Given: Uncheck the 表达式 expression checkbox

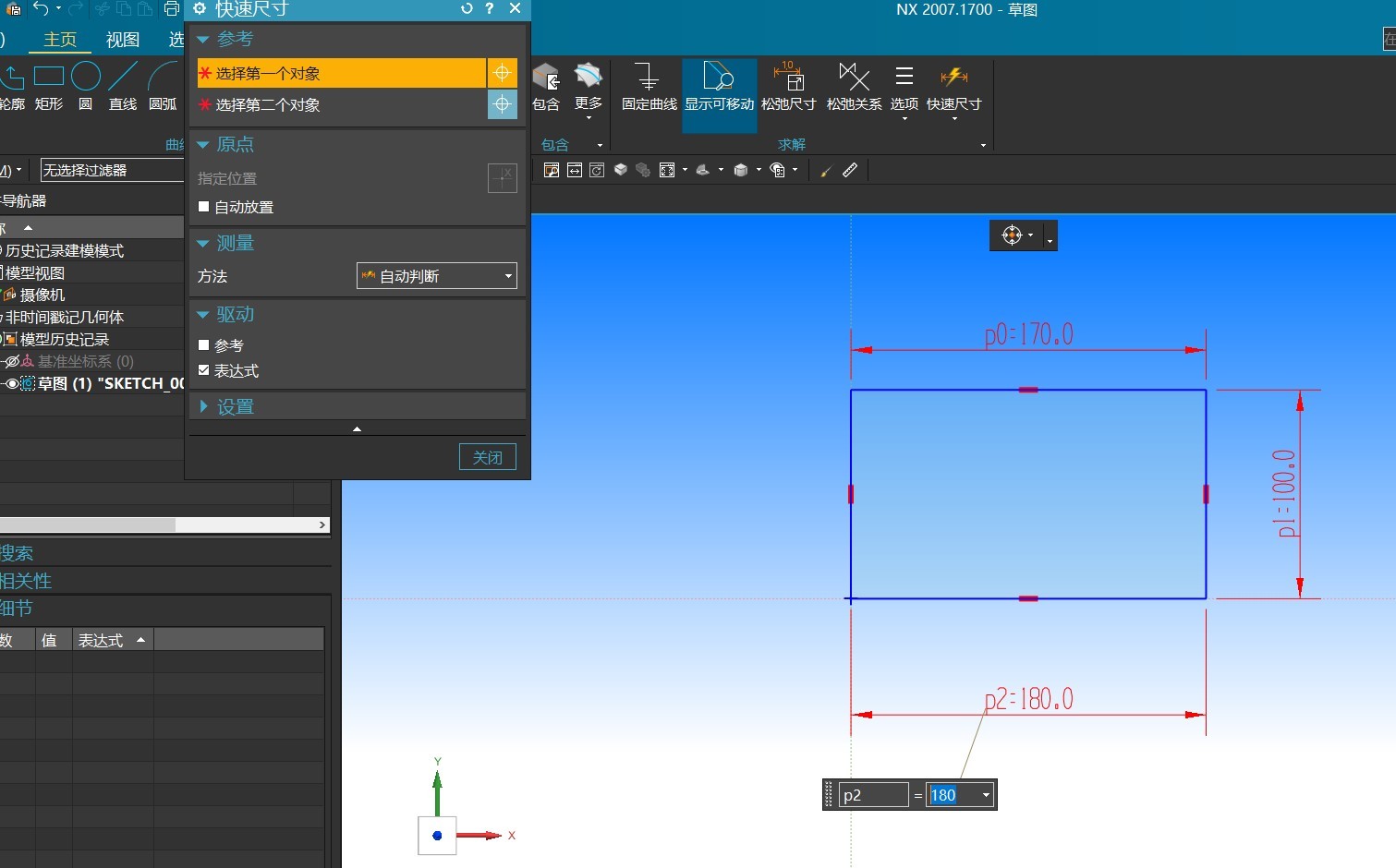Looking at the screenshot, I should tap(204, 370).
